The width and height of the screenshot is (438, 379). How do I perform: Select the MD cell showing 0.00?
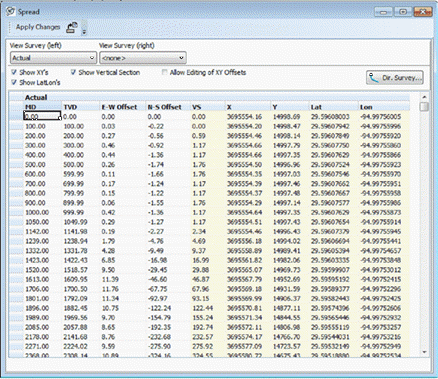42,117
